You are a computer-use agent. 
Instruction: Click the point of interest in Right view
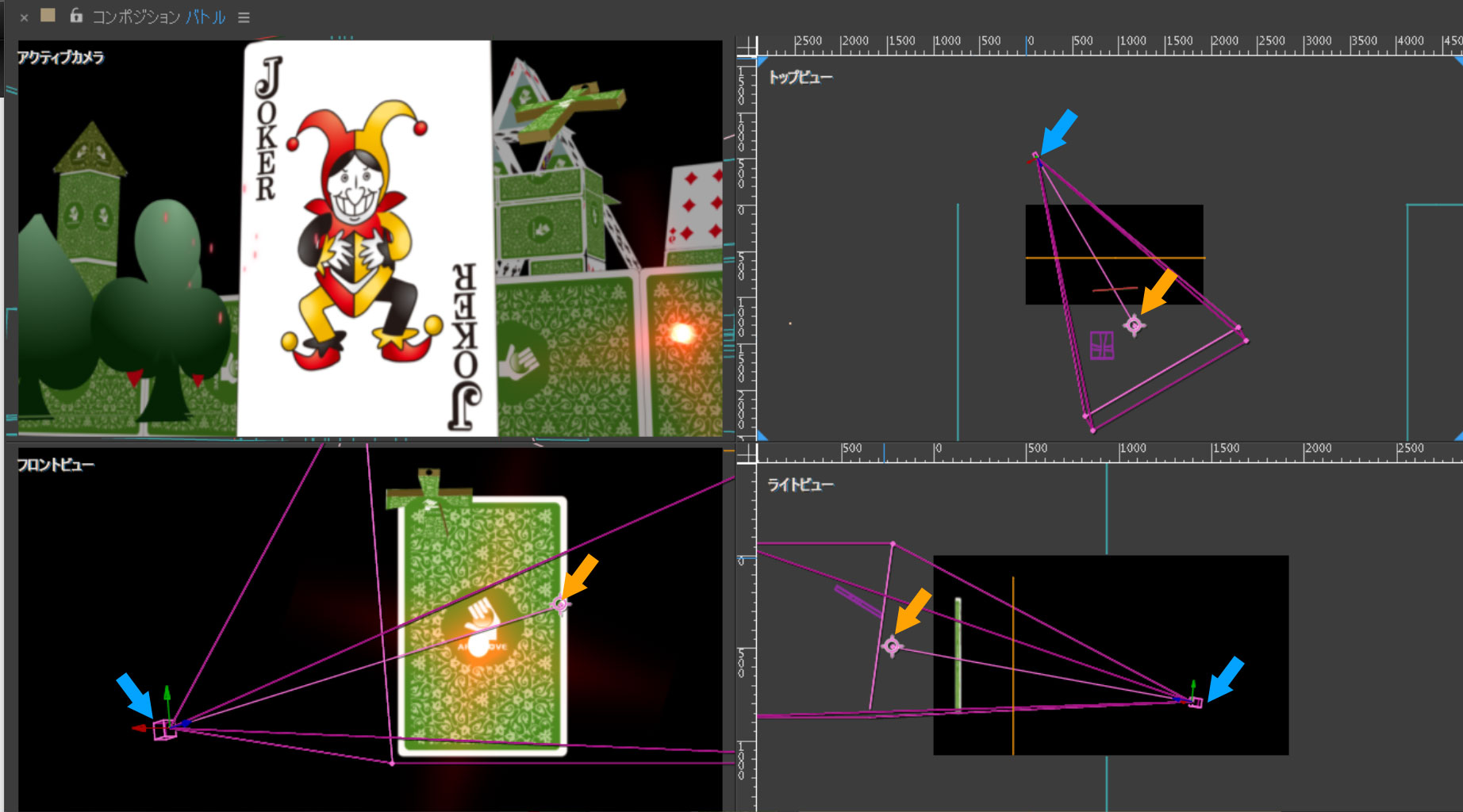892,646
